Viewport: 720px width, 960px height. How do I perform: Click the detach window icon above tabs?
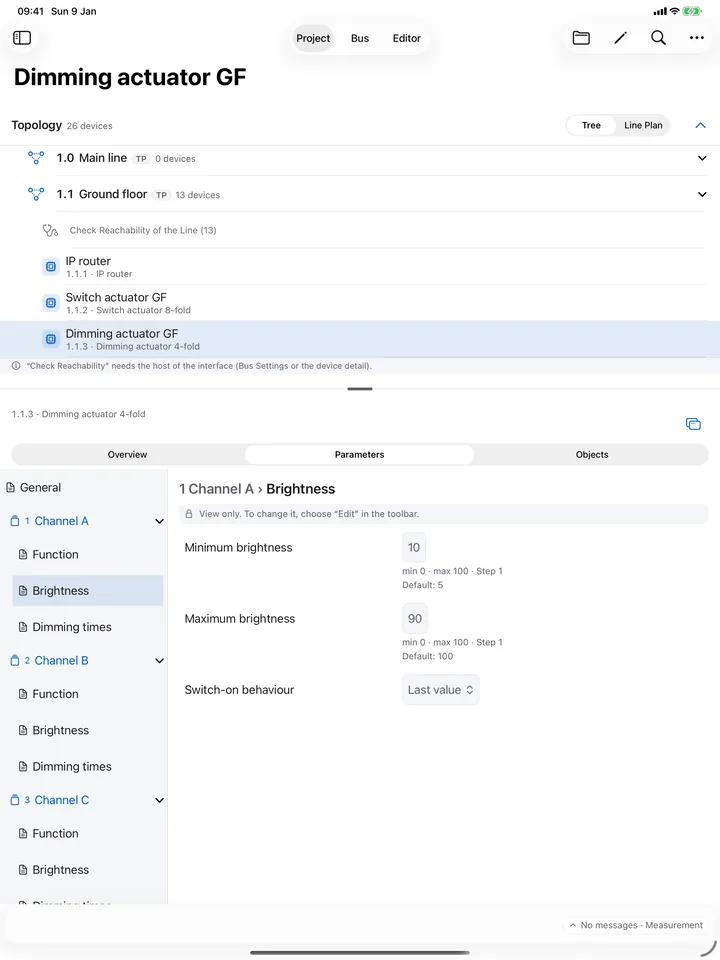click(x=693, y=424)
